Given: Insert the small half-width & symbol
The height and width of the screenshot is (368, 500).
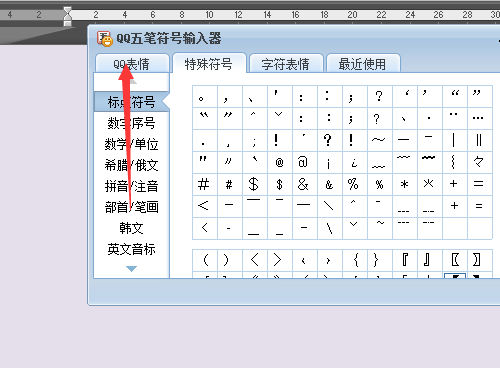Looking at the screenshot, I should tap(330, 184).
